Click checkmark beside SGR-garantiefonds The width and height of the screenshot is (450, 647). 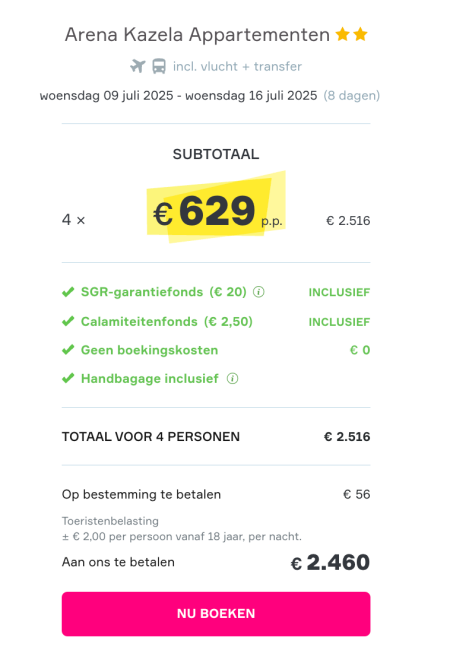(68, 292)
